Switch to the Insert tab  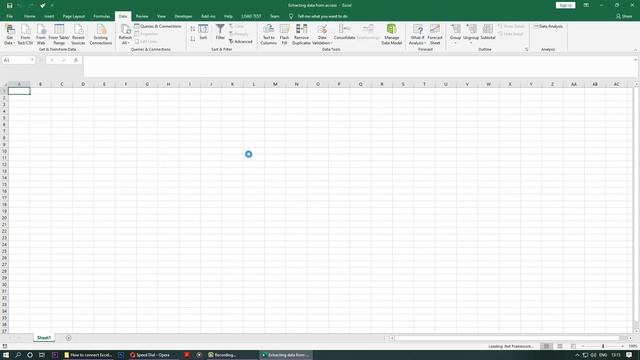pyautogui.click(x=49, y=16)
